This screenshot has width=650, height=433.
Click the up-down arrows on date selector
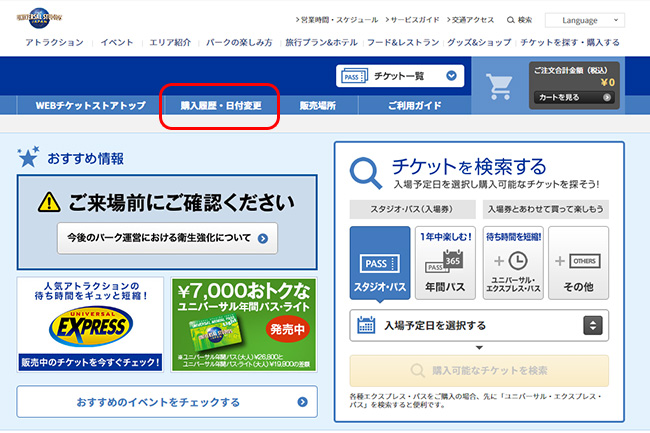point(593,325)
